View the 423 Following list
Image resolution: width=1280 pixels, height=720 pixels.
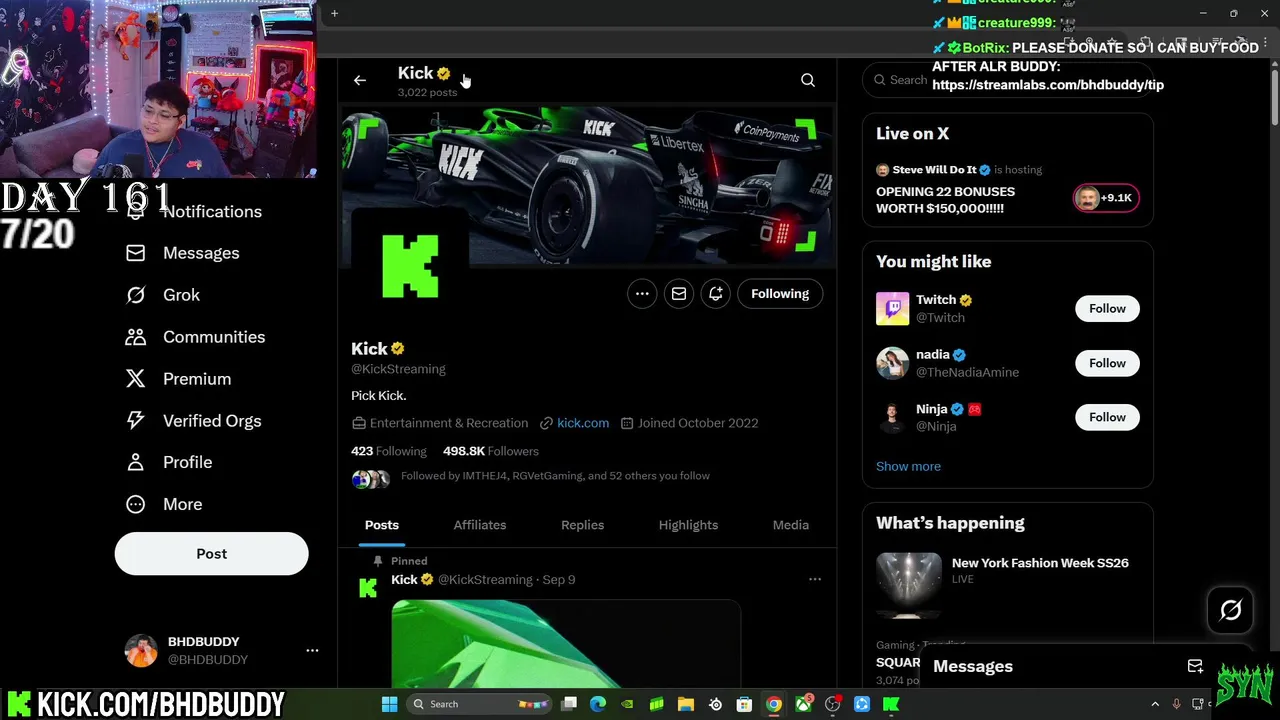pyautogui.click(x=389, y=451)
